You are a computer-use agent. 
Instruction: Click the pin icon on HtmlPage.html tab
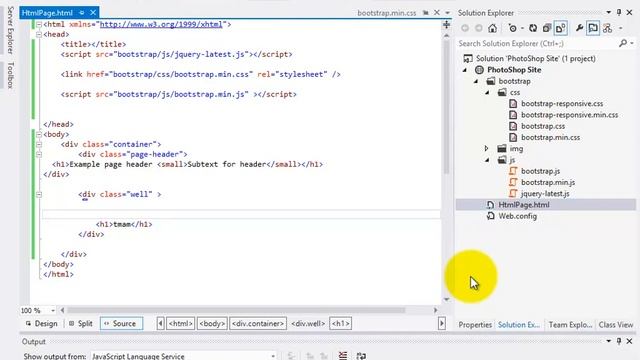point(82,13)
